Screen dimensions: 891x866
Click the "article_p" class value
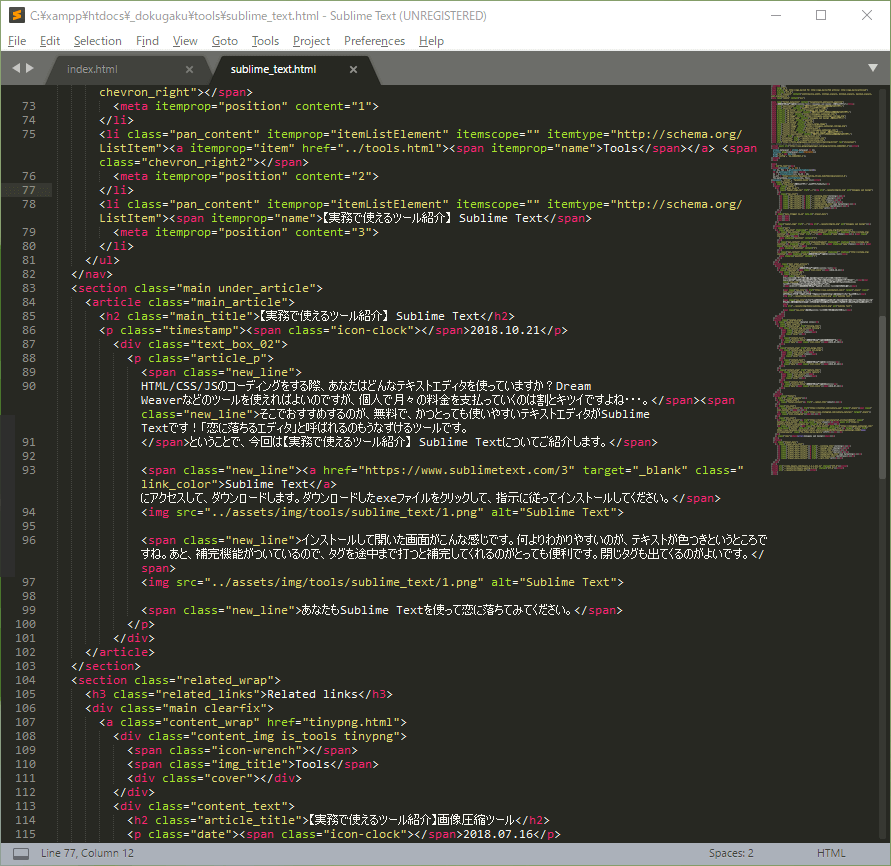pyautogui.click(x=228, y=359)
